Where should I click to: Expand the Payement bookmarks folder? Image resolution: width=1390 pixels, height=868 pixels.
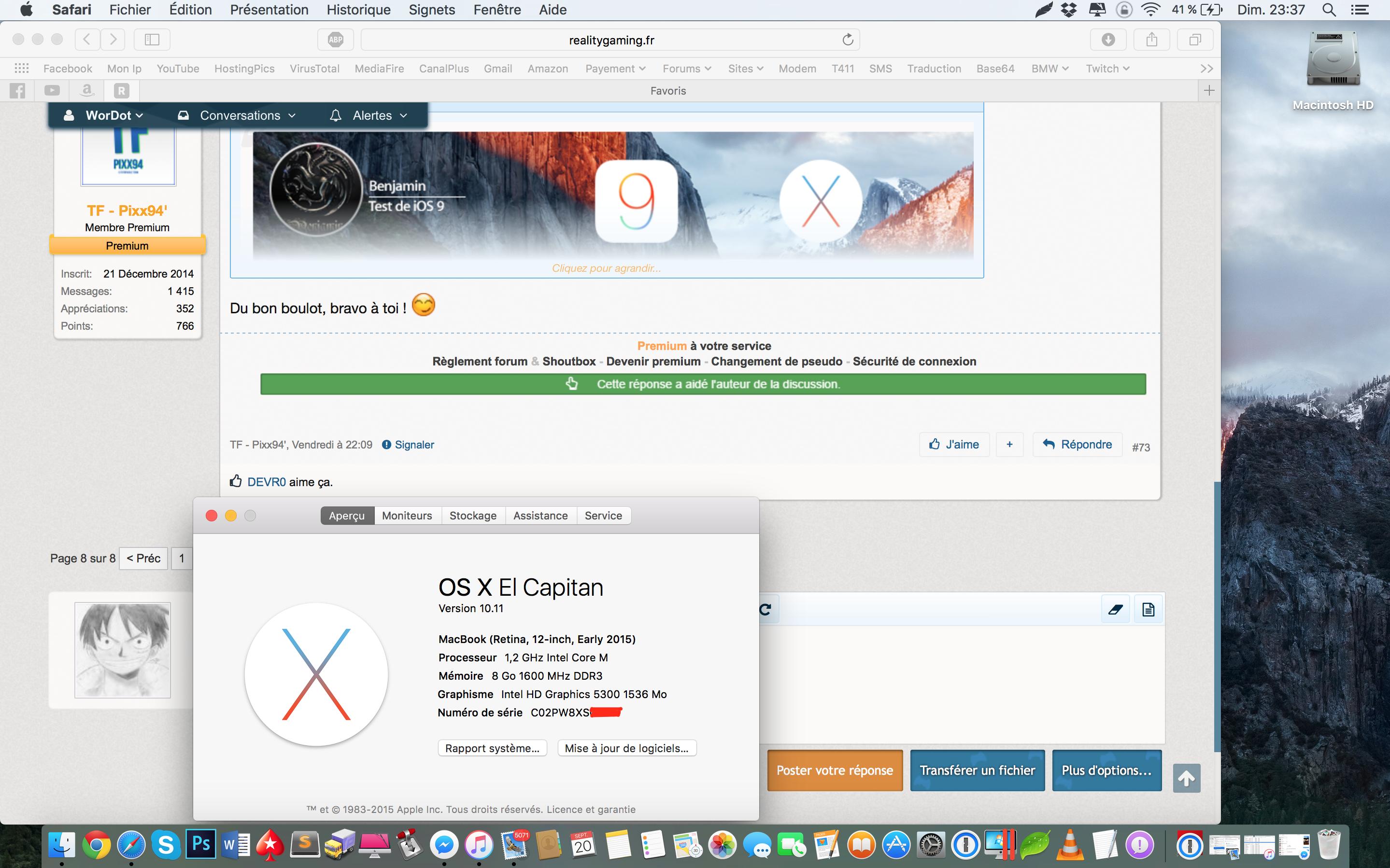(x=615, y=69)
